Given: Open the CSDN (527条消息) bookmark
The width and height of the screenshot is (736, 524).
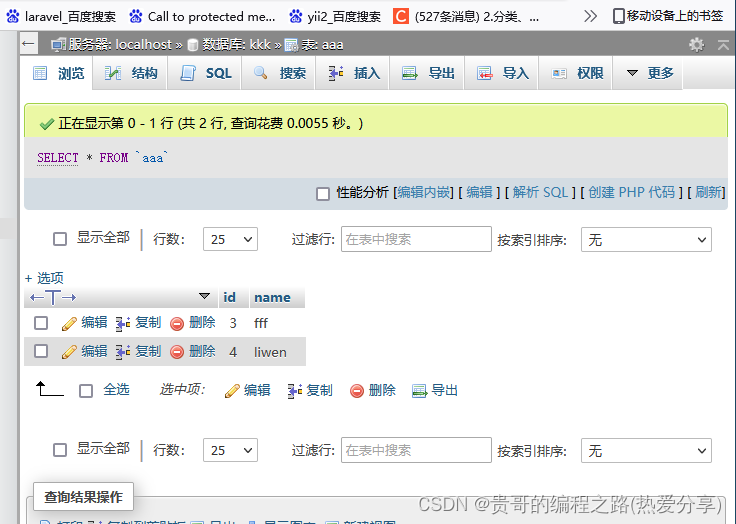Looking at the screenshot, I should pyautogui.click(x=466, y=16).
